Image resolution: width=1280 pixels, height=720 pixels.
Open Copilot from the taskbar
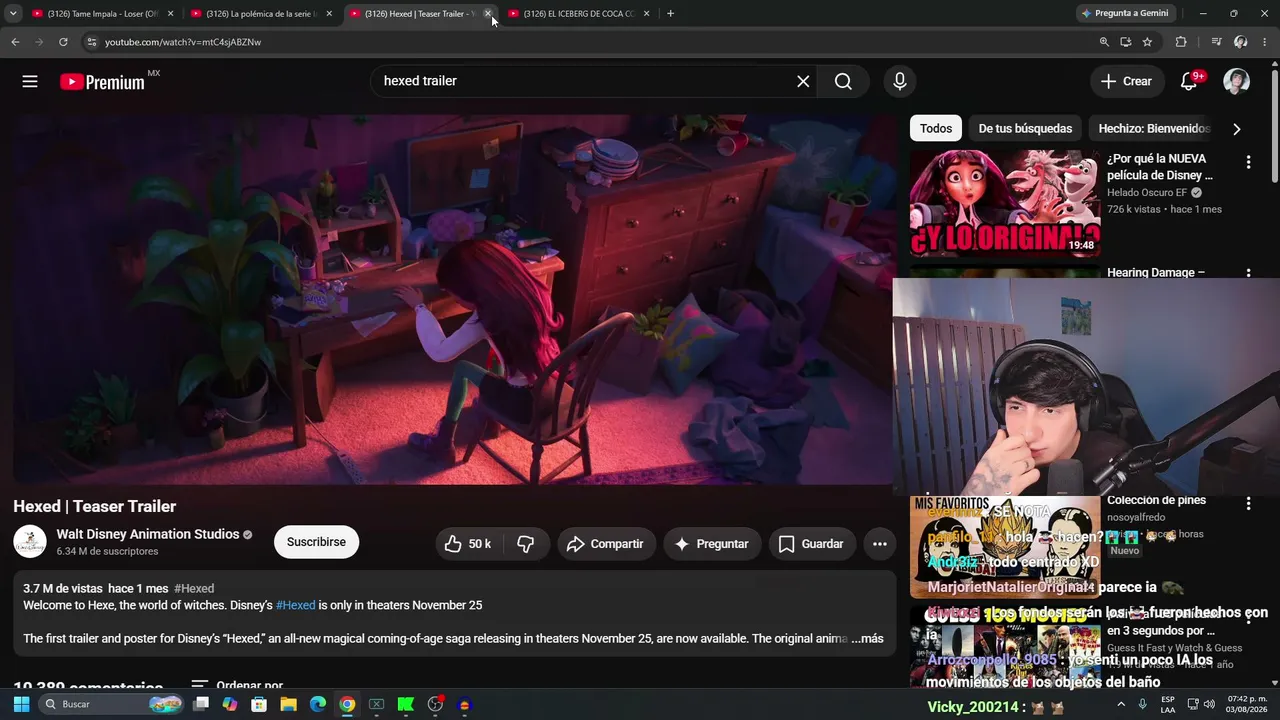(x=230, y=704)
